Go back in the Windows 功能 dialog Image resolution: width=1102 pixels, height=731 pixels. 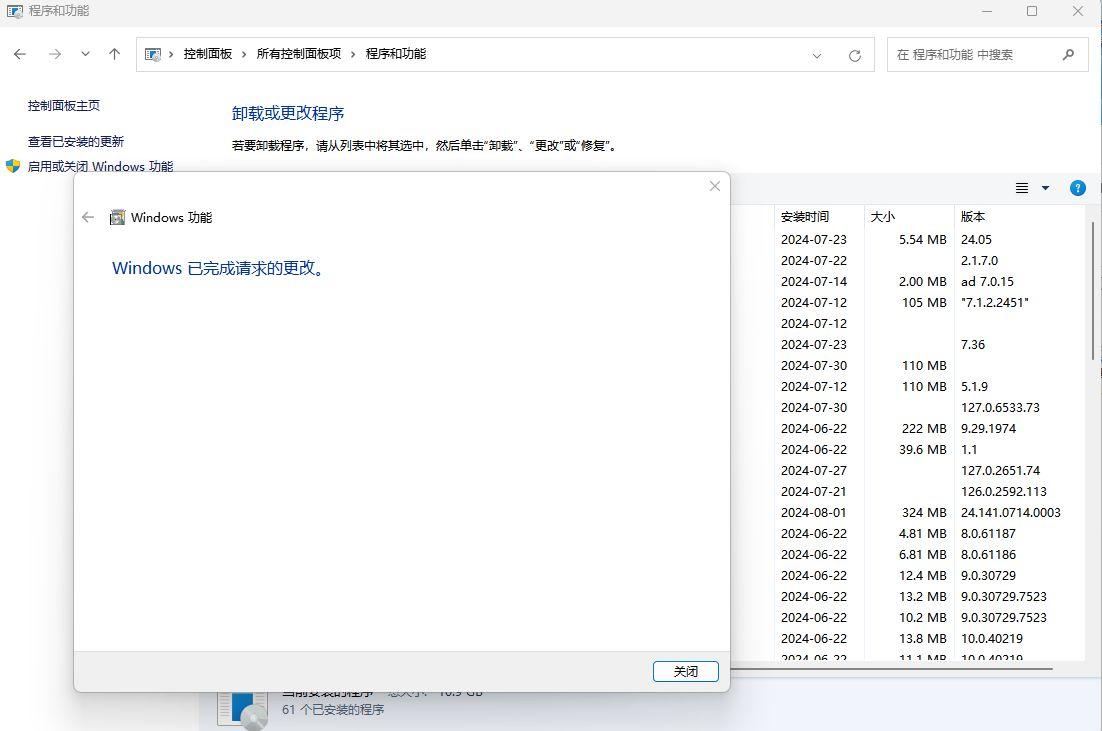[88, 217]
